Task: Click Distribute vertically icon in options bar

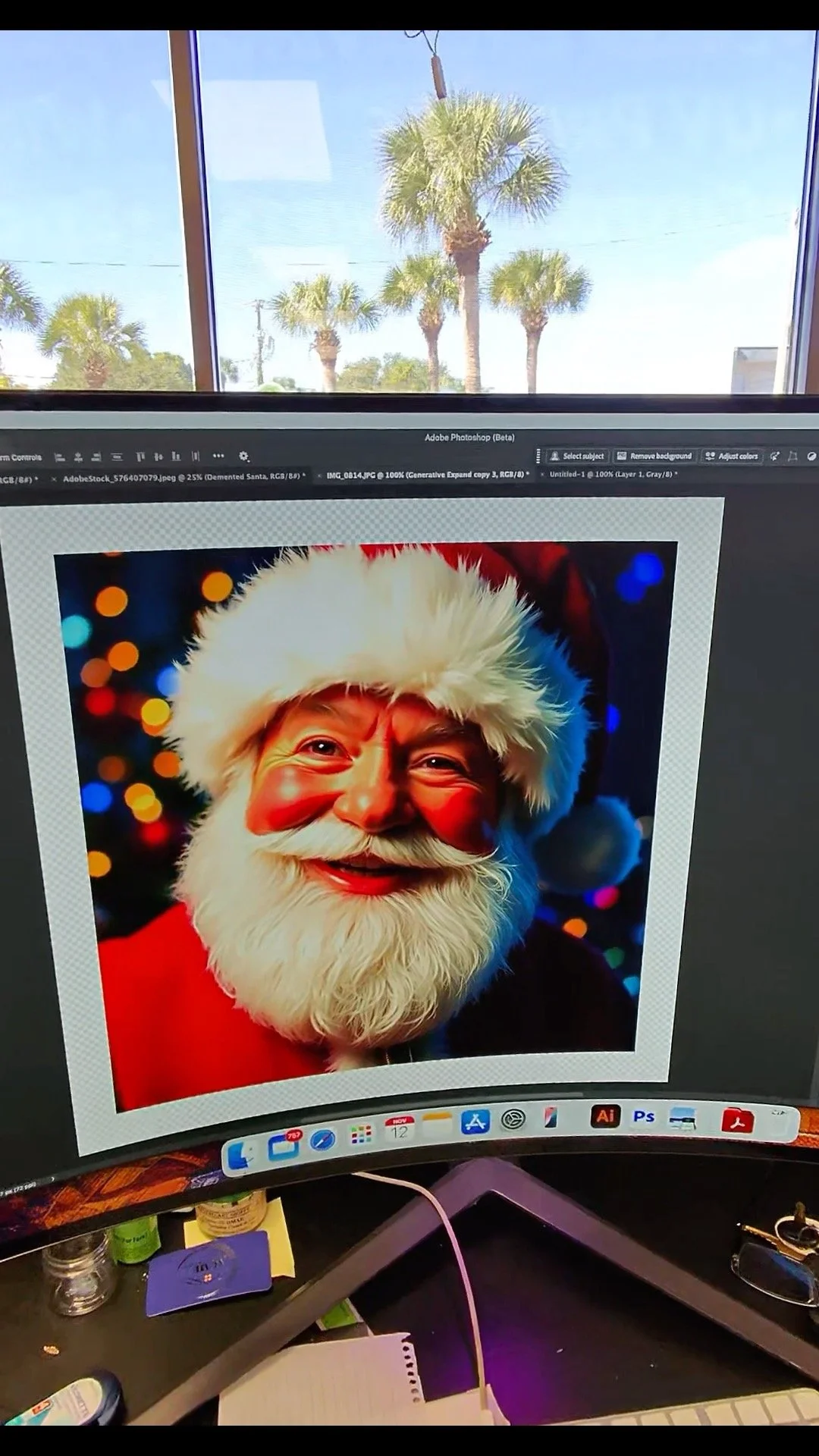Action: point(117,457)
